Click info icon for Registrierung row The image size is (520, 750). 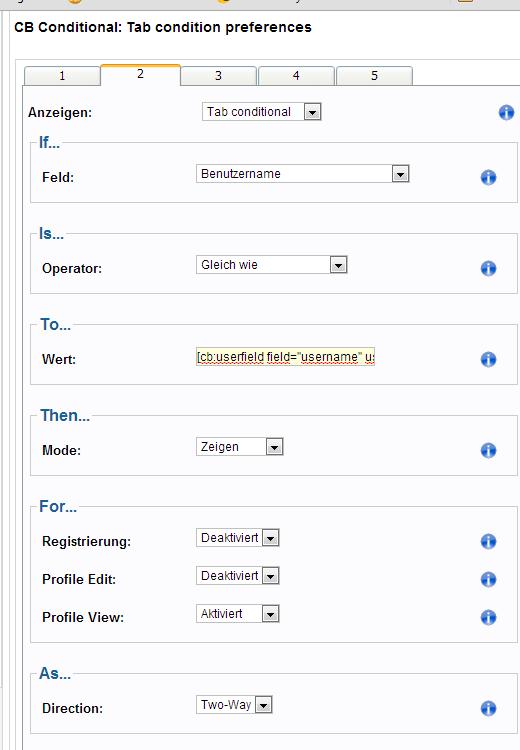tap(488, 541)
